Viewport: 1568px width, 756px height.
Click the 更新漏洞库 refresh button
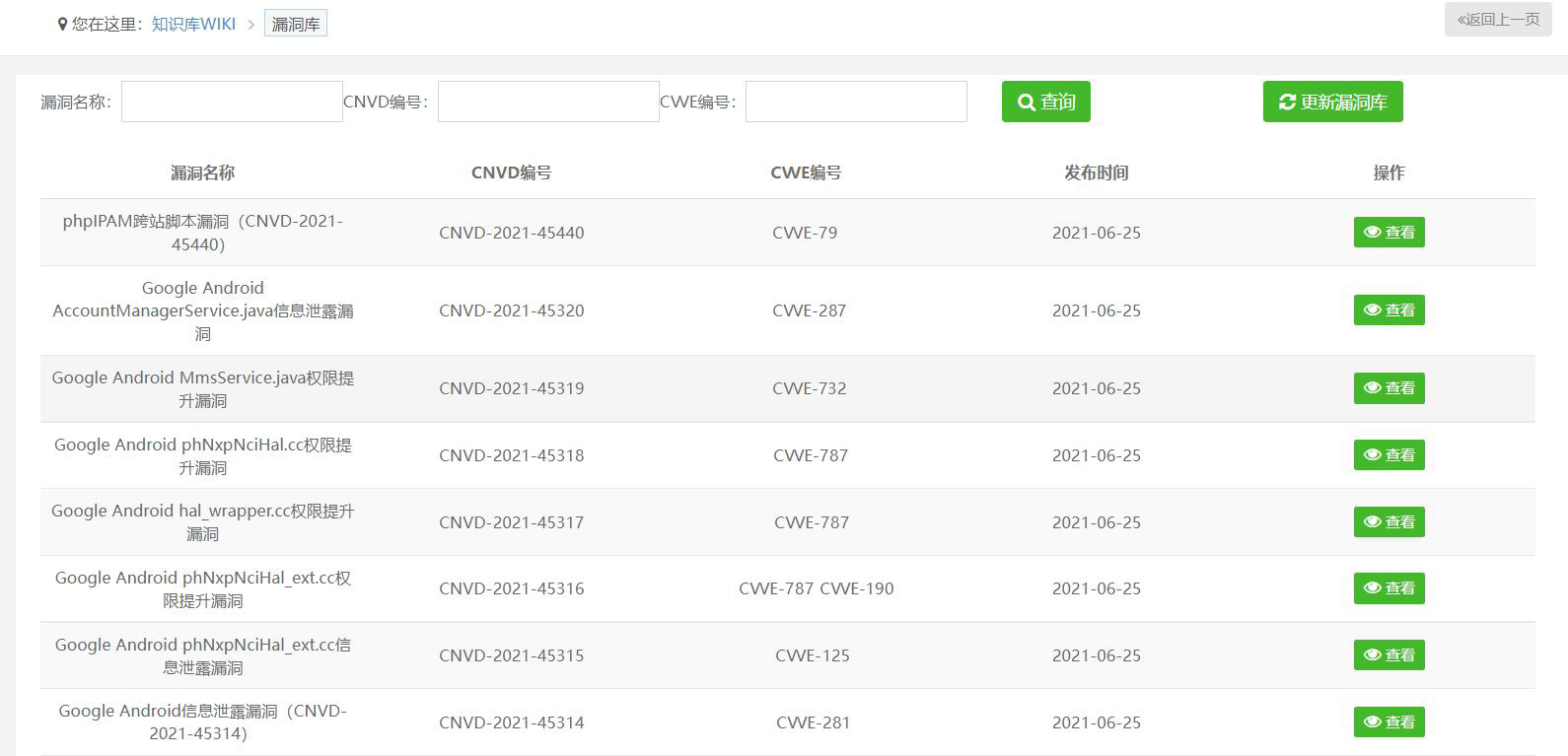1332,102
